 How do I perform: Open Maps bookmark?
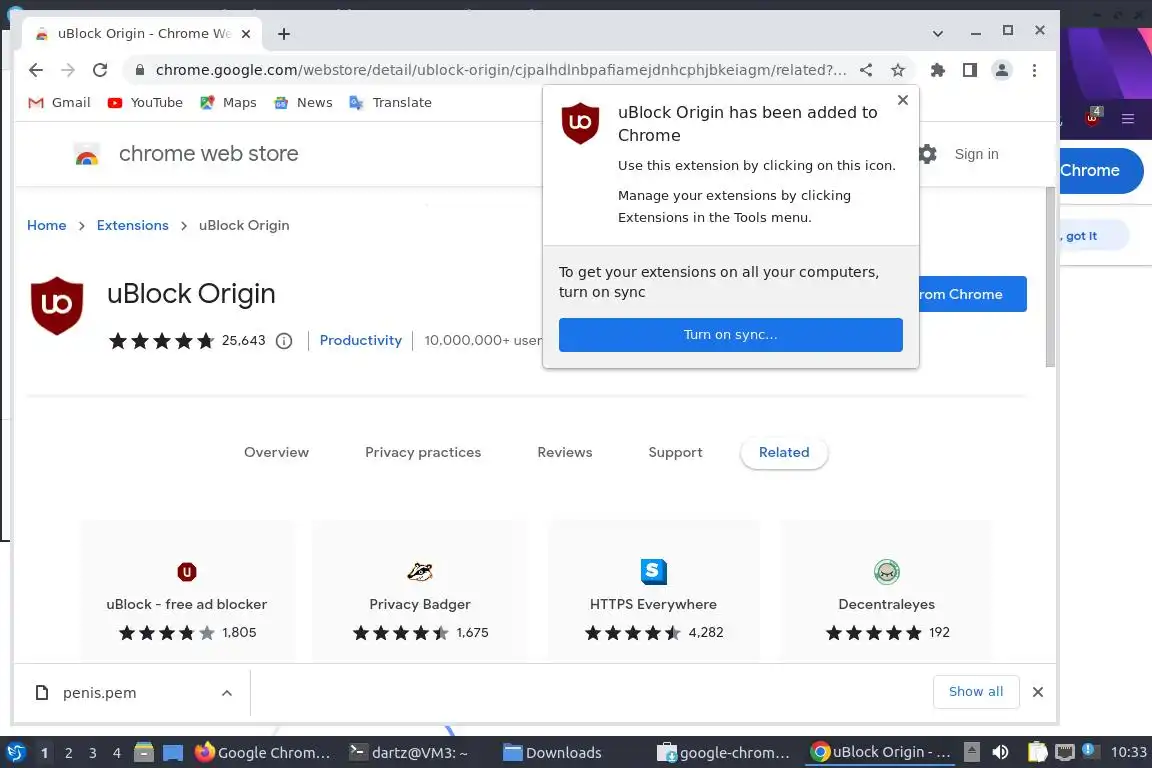point(228,102)
